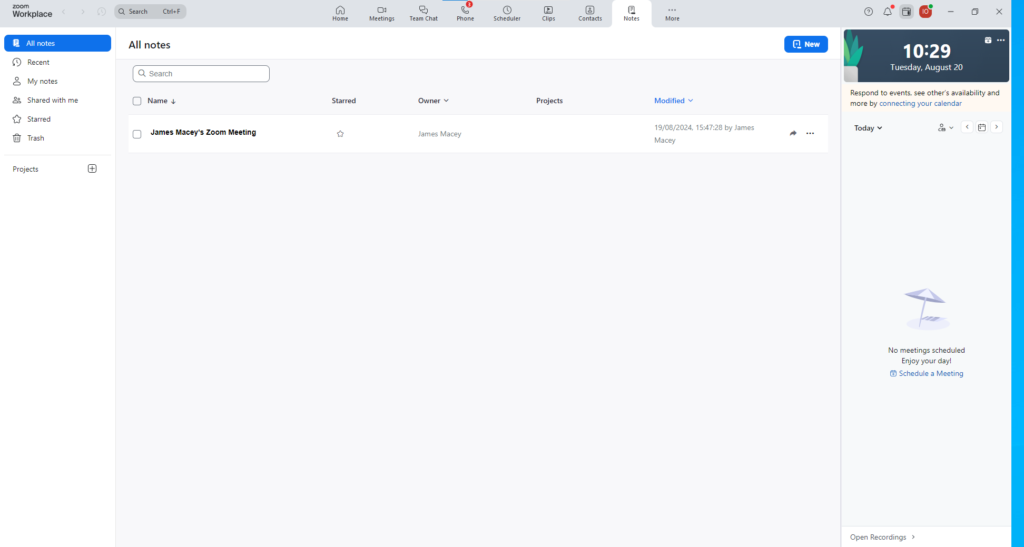
Task: Star the James Macey's Zoom Meeting note
Action: tap(340, 134)
